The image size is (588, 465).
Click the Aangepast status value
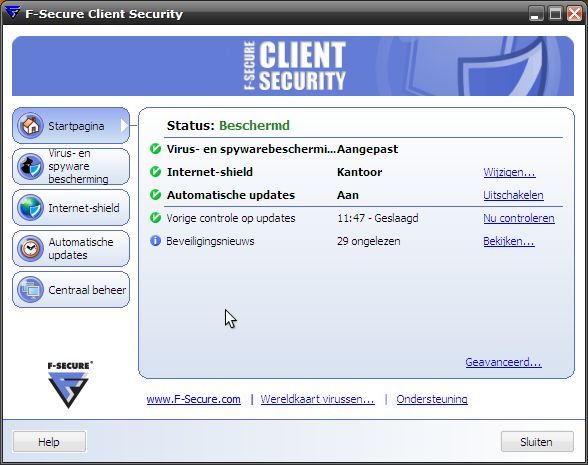pyautogui.click(x=368, y=149)
